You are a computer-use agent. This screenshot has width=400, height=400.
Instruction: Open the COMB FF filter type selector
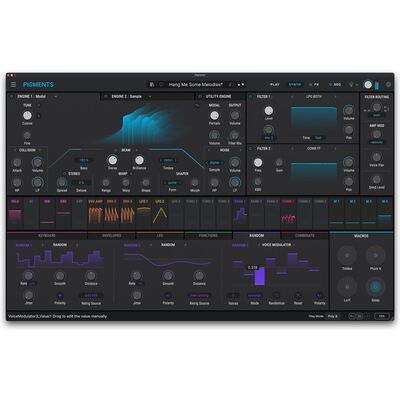314,148
